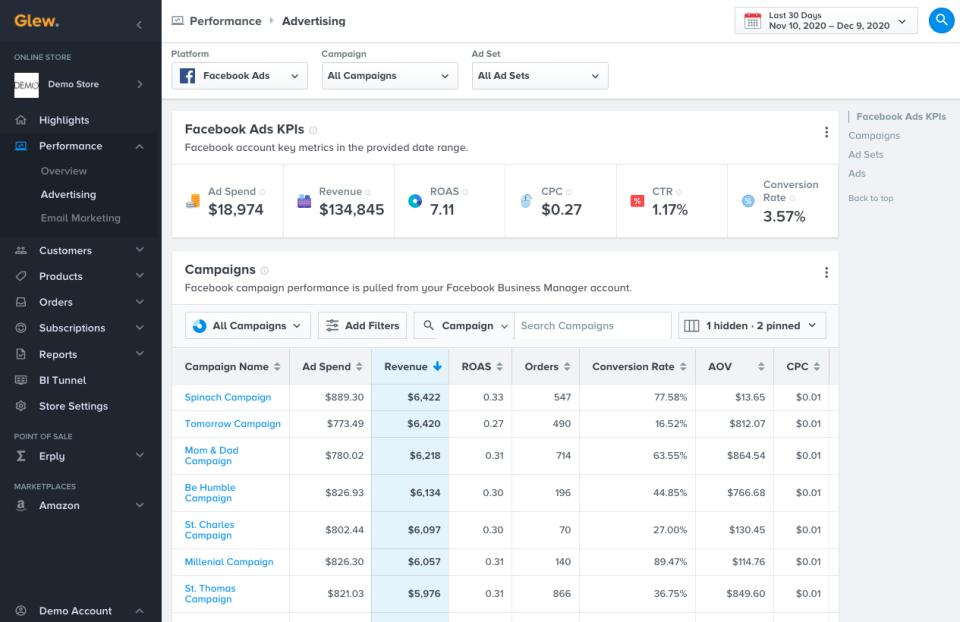
Task: Open BI Tunnel from the sidebar icon
Action: [21, 379]
